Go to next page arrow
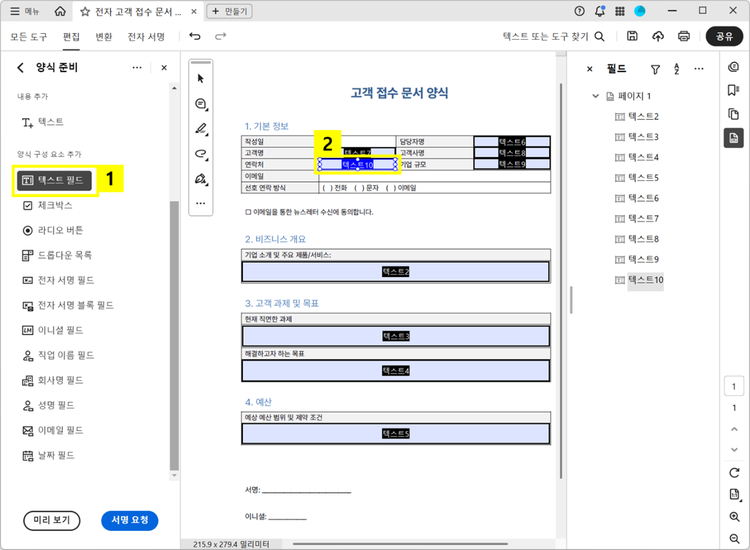The width and height of the screenshot is (750, 550). click(734, 450)
